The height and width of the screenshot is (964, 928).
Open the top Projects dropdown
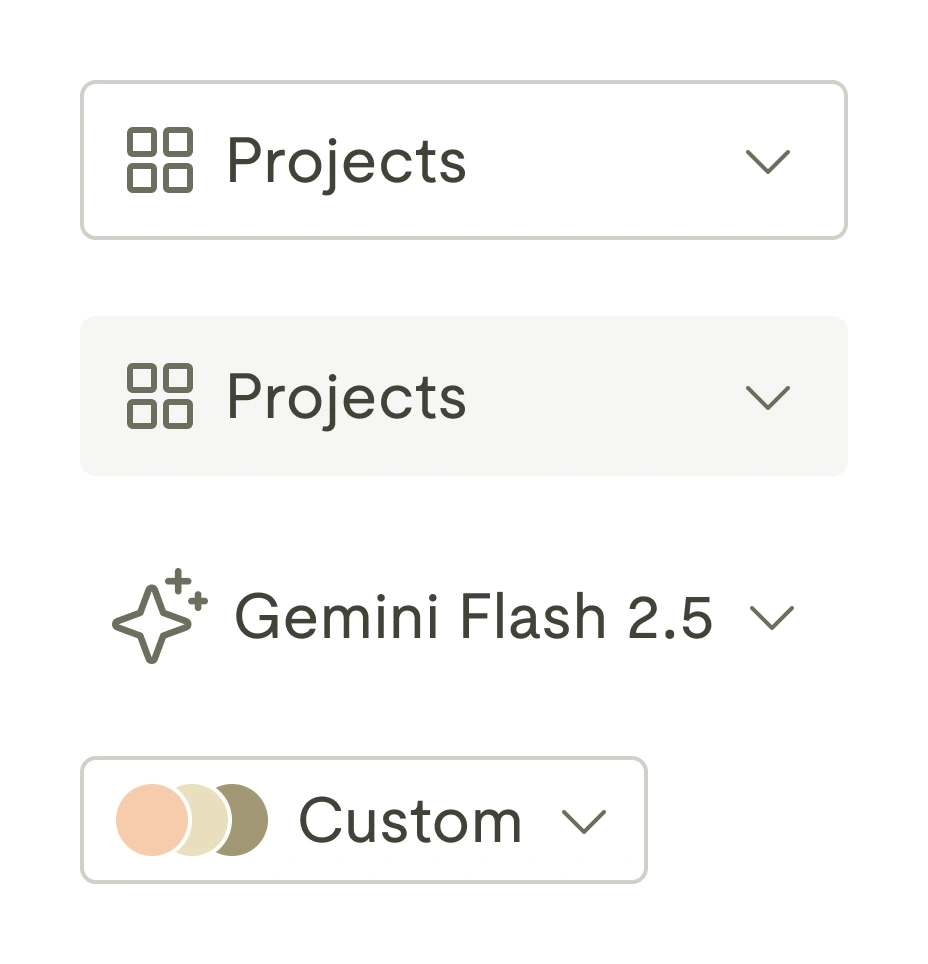[768, 161]
